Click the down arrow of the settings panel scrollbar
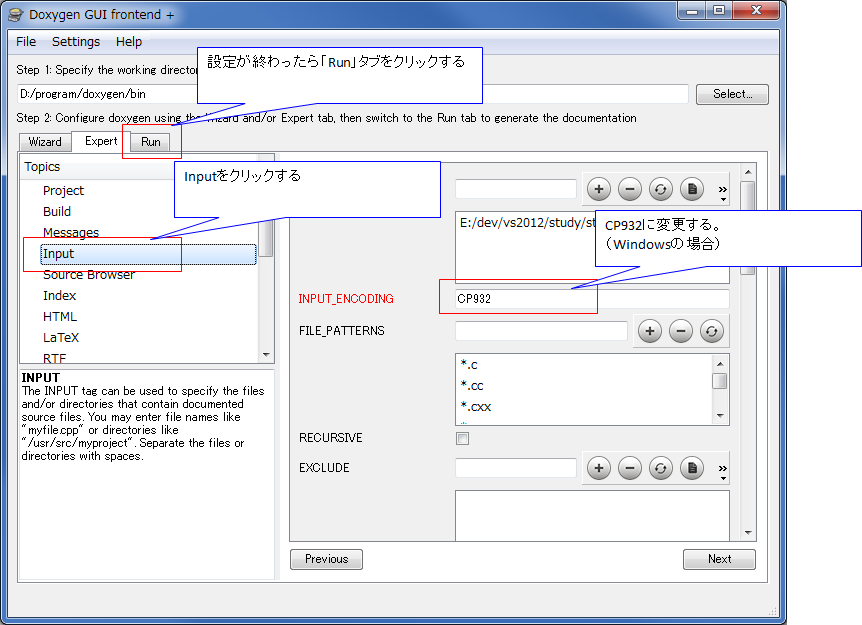 [x=748, y=532]
